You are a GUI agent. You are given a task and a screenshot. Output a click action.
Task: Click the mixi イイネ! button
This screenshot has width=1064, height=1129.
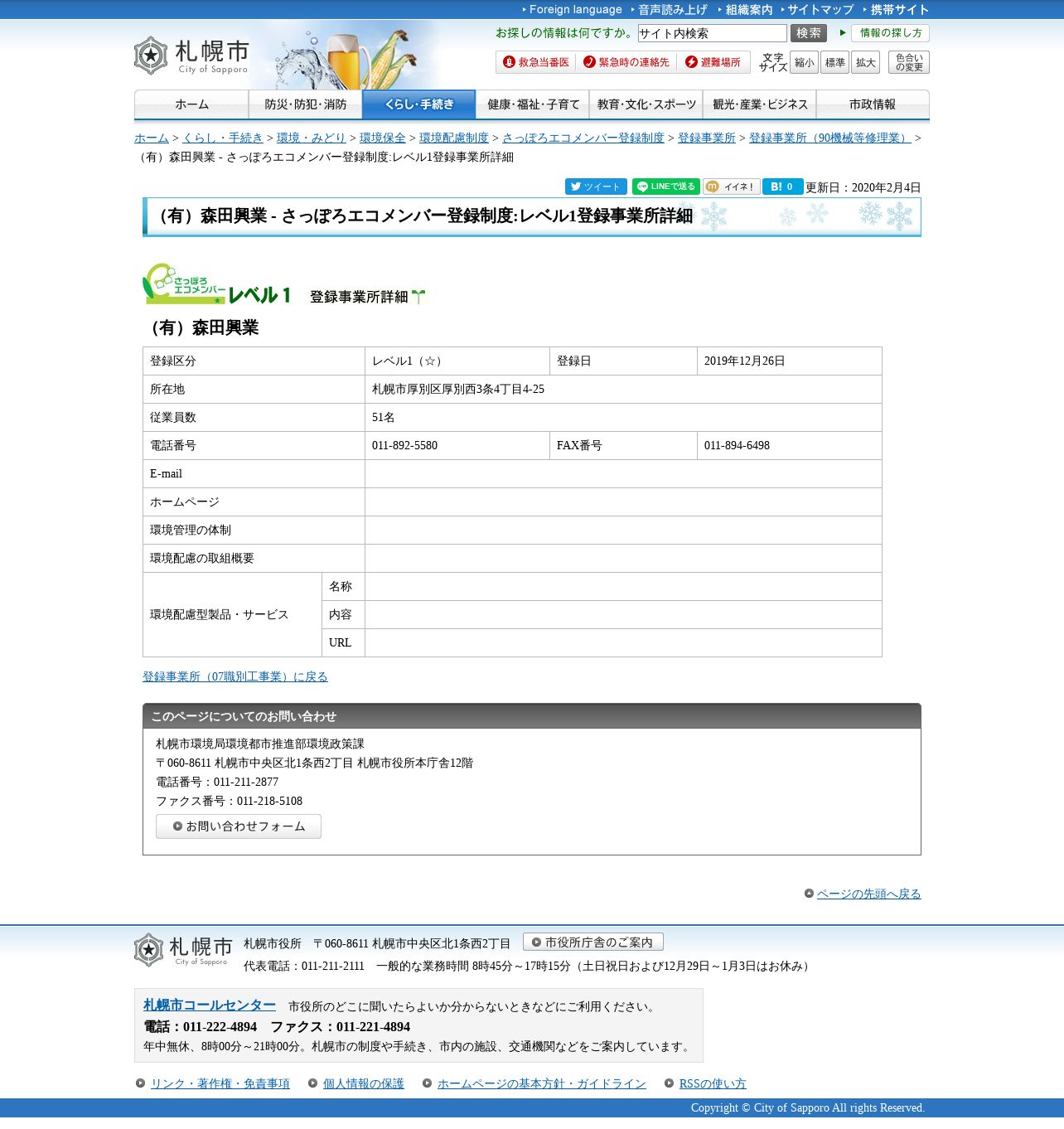731,187
